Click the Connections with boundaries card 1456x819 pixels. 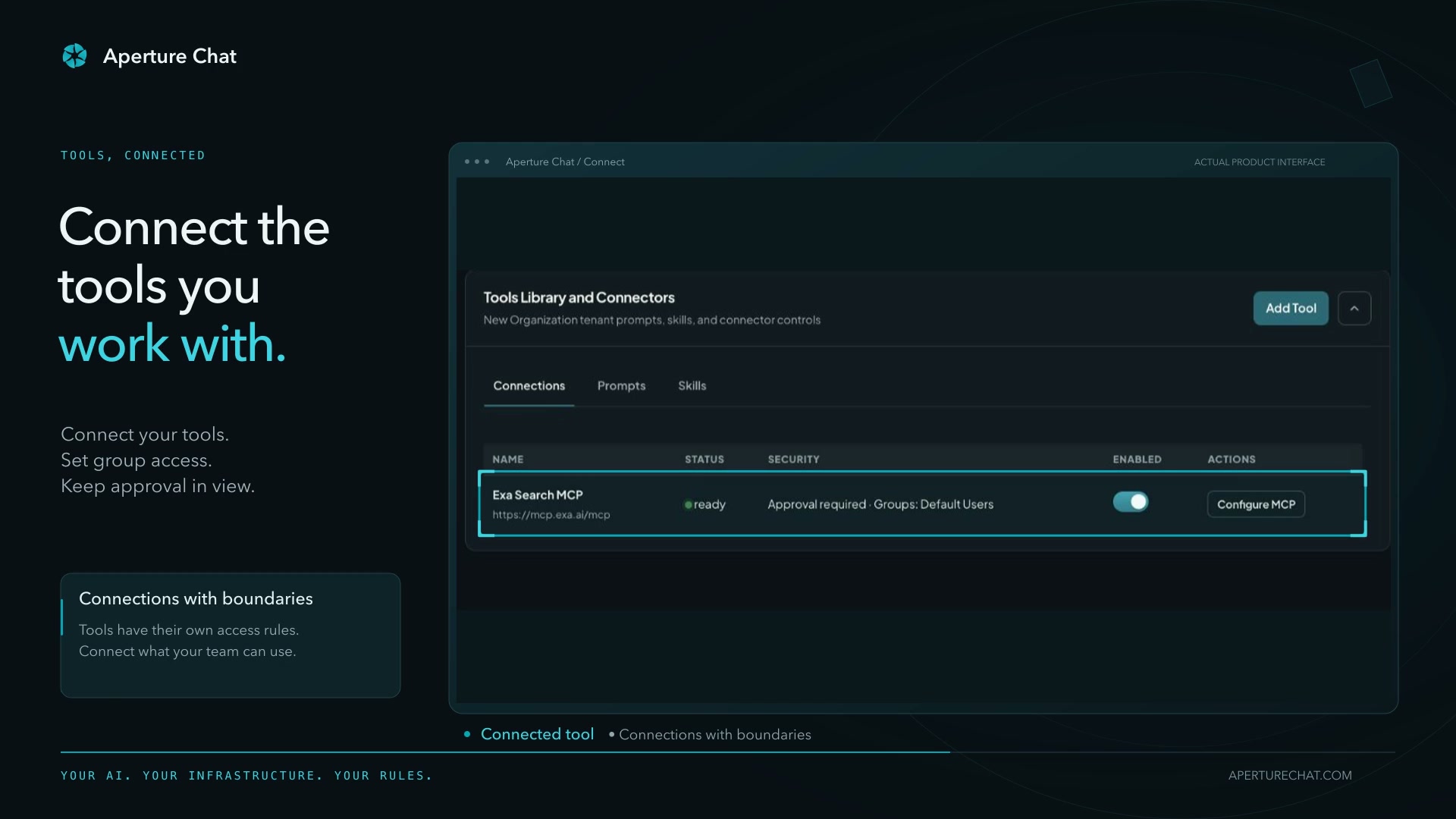point(231,635)
